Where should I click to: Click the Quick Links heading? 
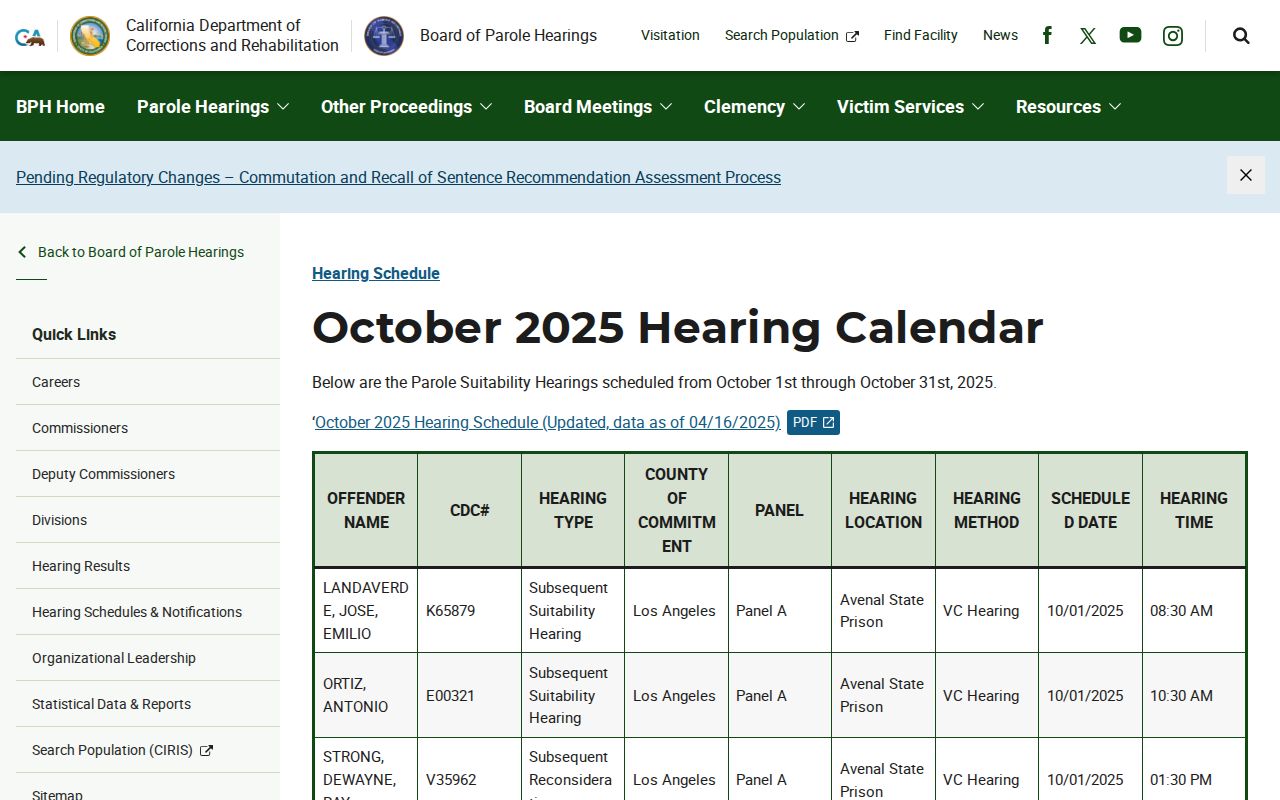[x=74, y=334]
